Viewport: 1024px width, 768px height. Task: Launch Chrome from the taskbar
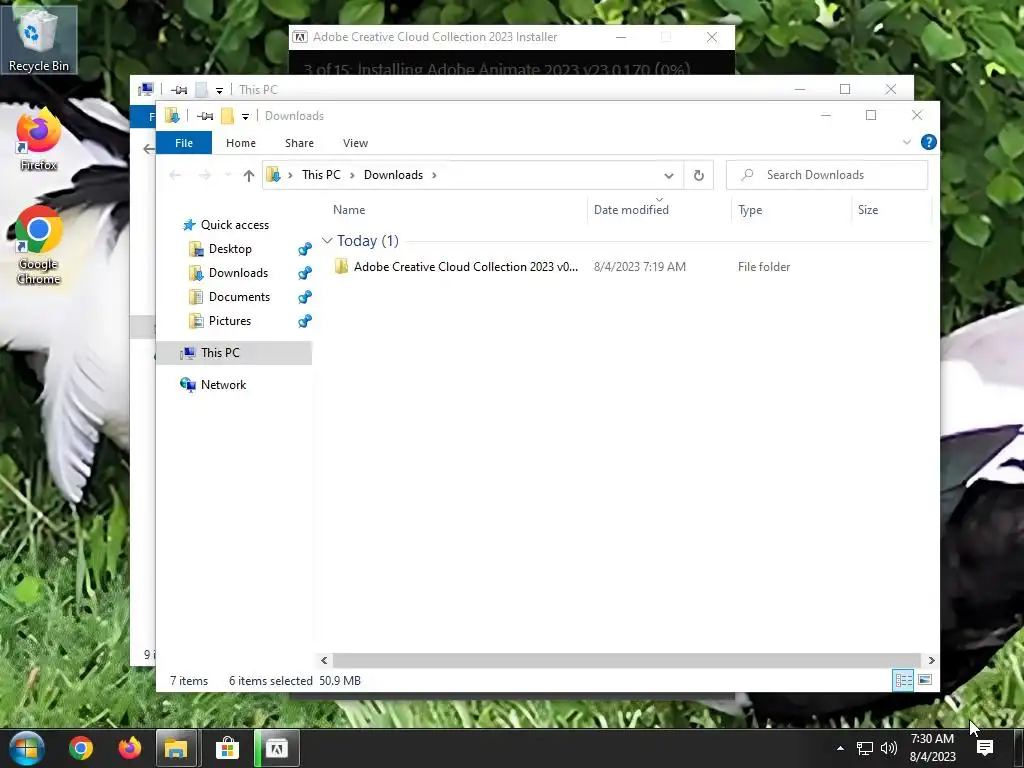(81, 748)
